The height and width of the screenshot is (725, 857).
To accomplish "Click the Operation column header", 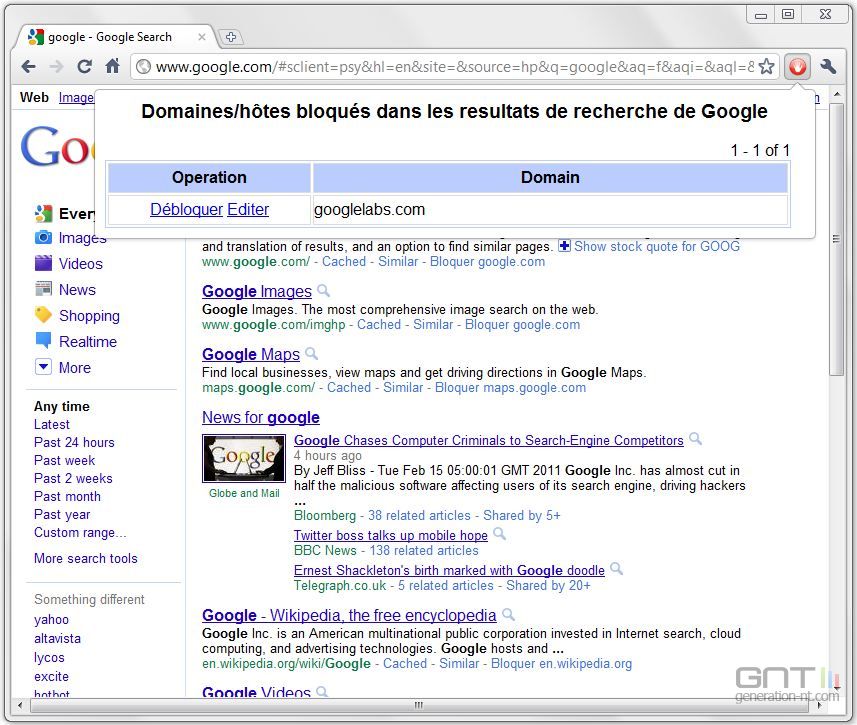I will pyautogui.click(x=209, y=177).
